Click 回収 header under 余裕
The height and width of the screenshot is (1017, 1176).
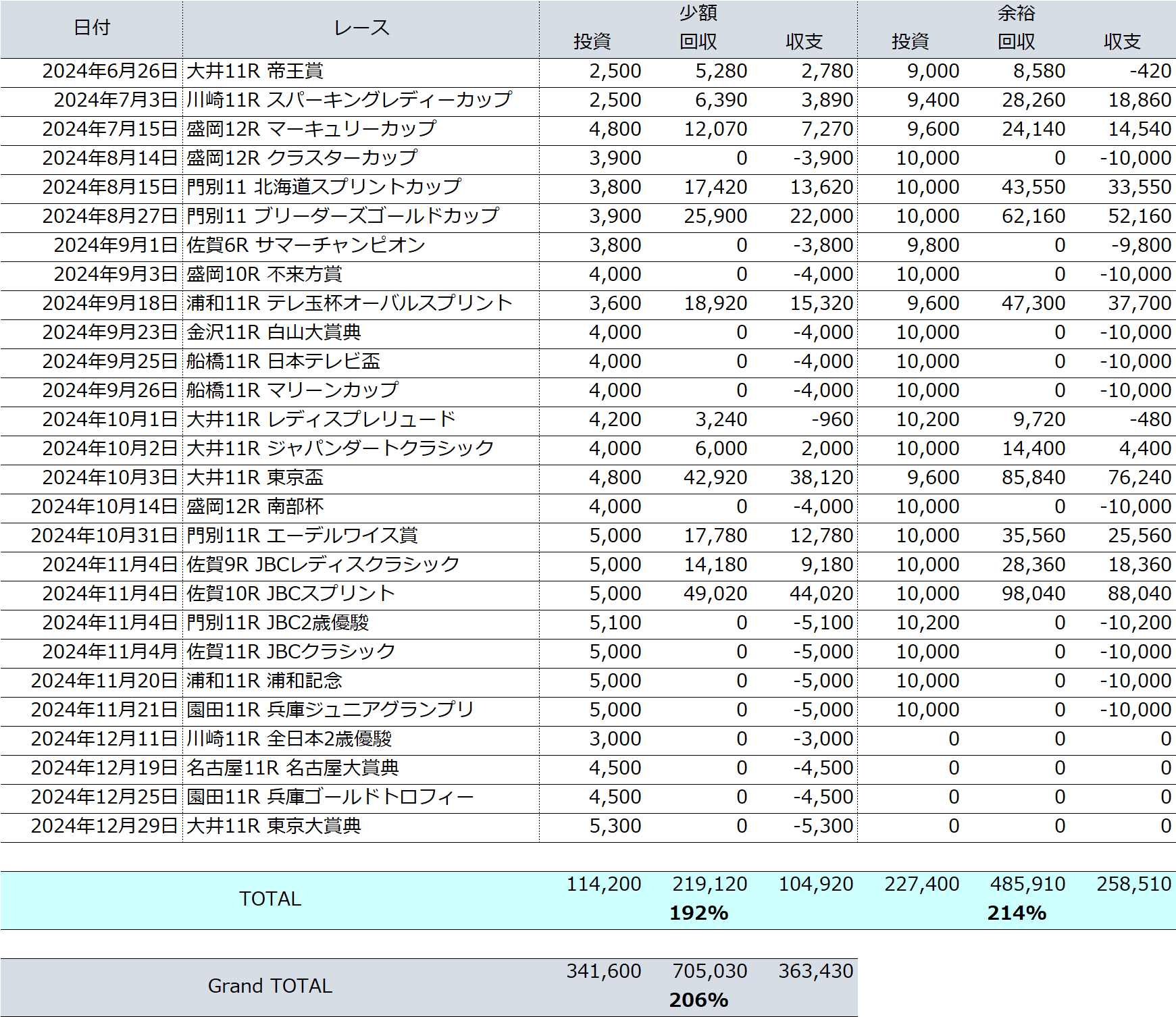tap(1017, 42)
